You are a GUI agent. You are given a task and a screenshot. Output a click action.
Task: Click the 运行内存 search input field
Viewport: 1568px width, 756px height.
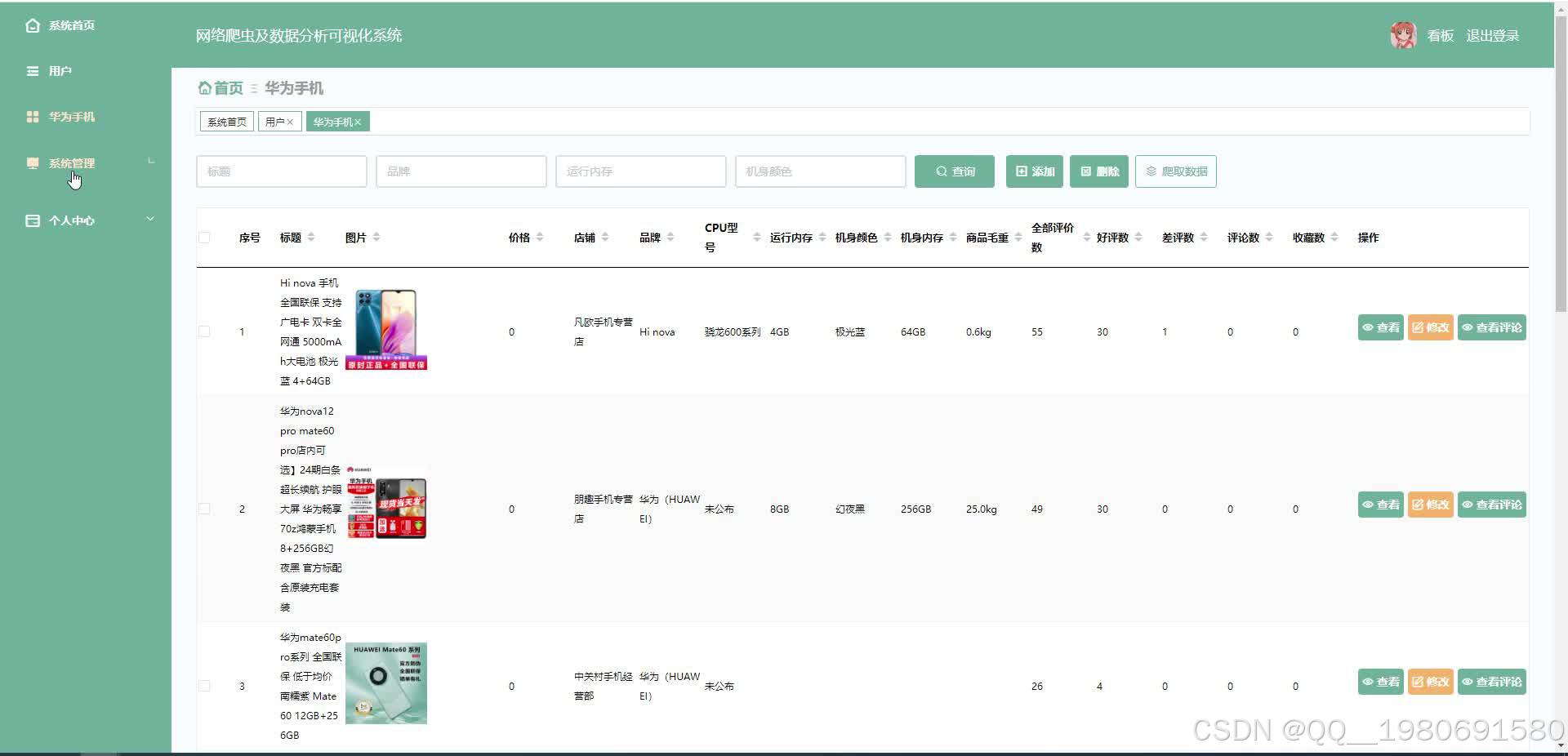641,171
